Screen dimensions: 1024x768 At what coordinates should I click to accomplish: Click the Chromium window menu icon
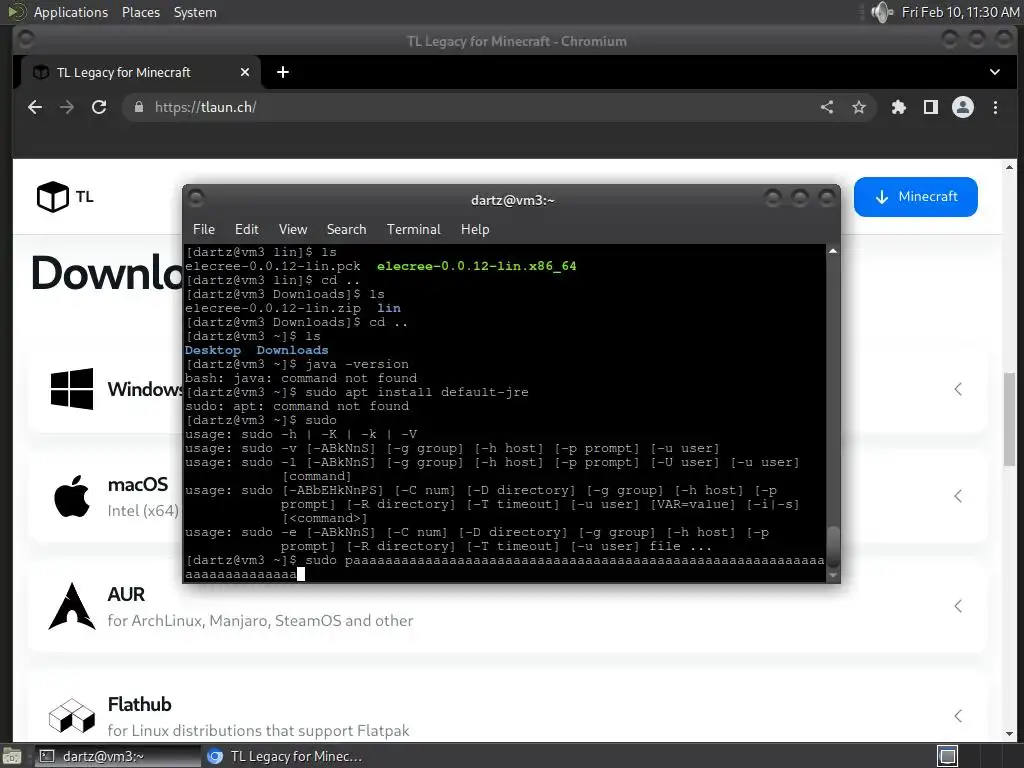26,40
